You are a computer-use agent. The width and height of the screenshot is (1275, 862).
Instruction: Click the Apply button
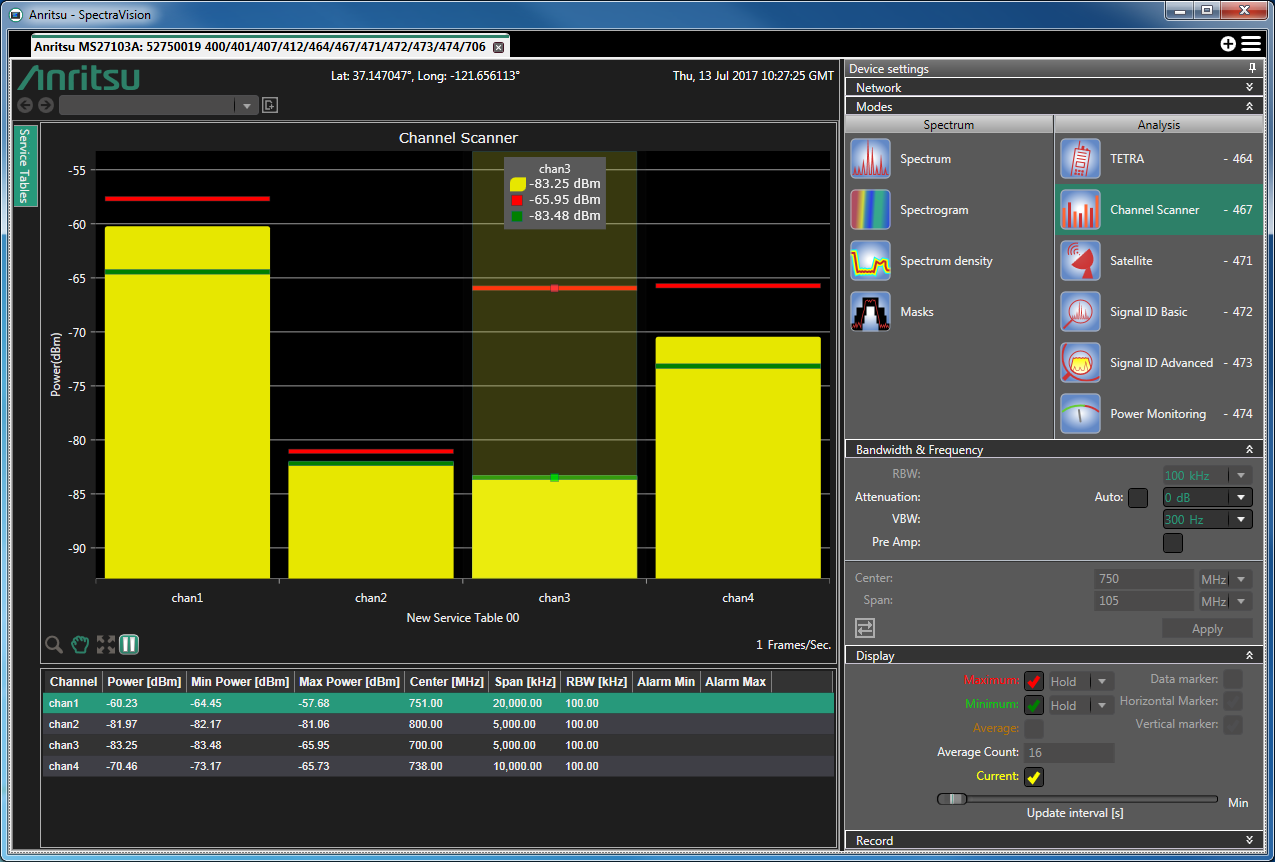click(1206, 629)
